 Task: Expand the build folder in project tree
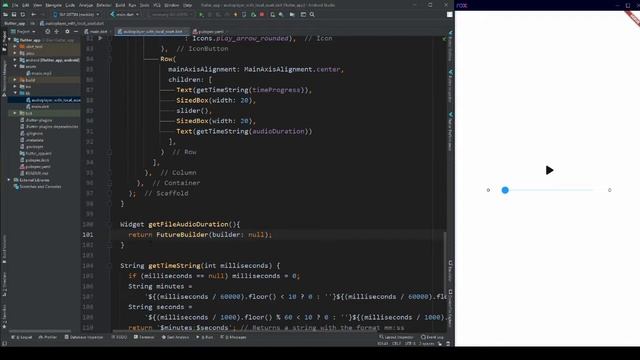(15, 80)
